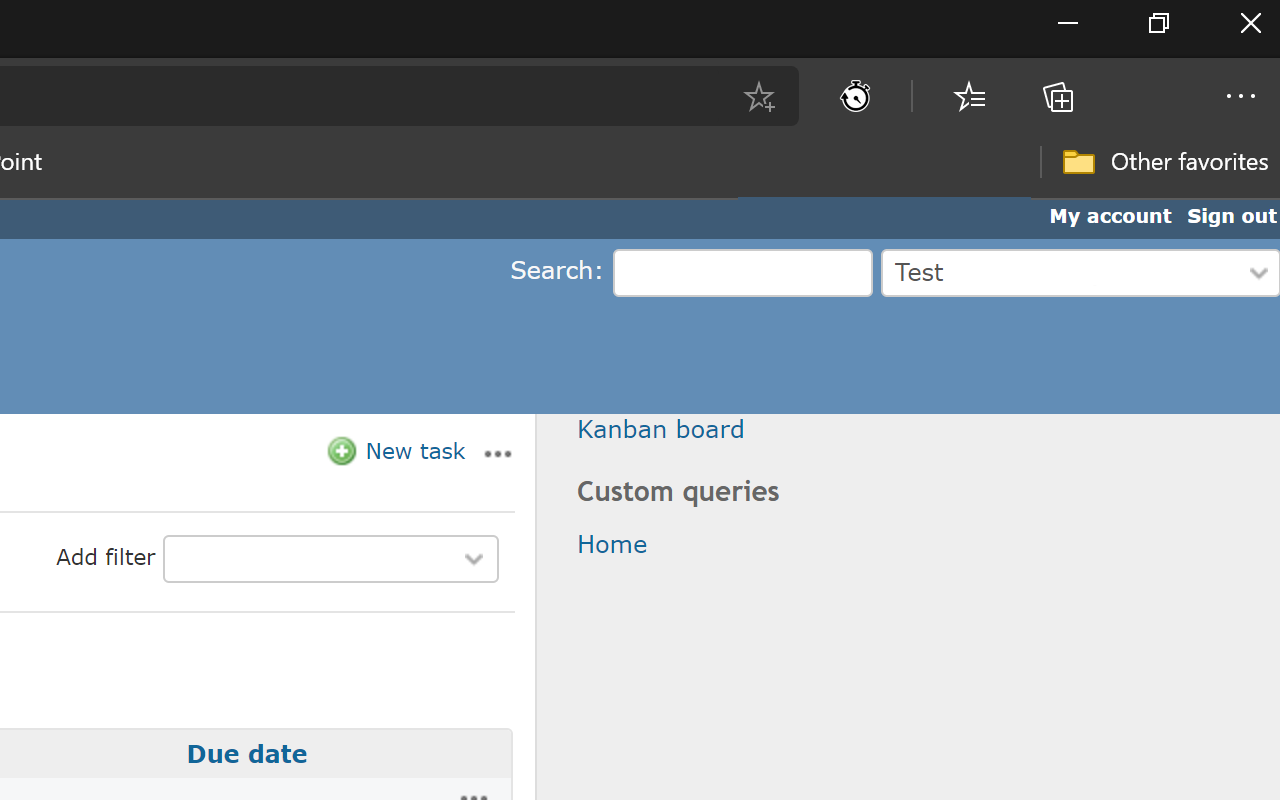Open the row actions ellipsis below Due date

click(x=474, y=796)
